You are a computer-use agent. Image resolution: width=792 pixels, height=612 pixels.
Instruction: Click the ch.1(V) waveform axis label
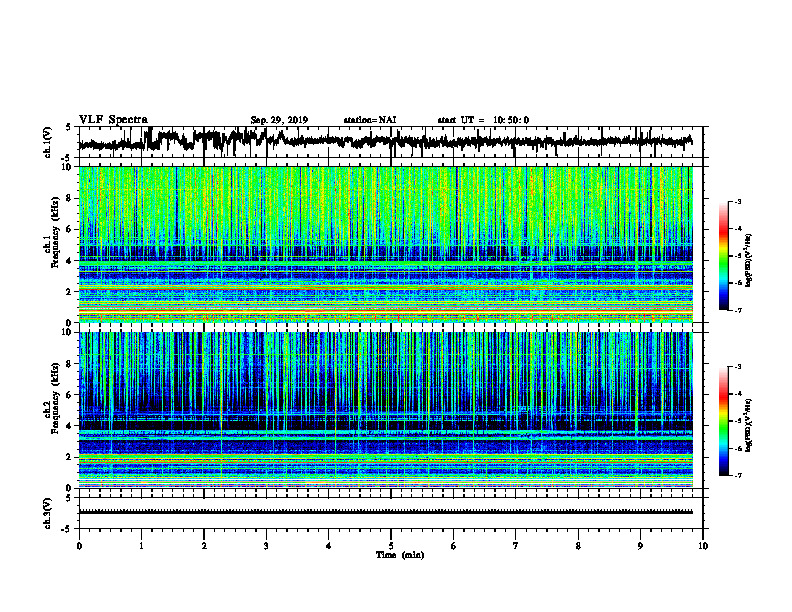[48, 142]
